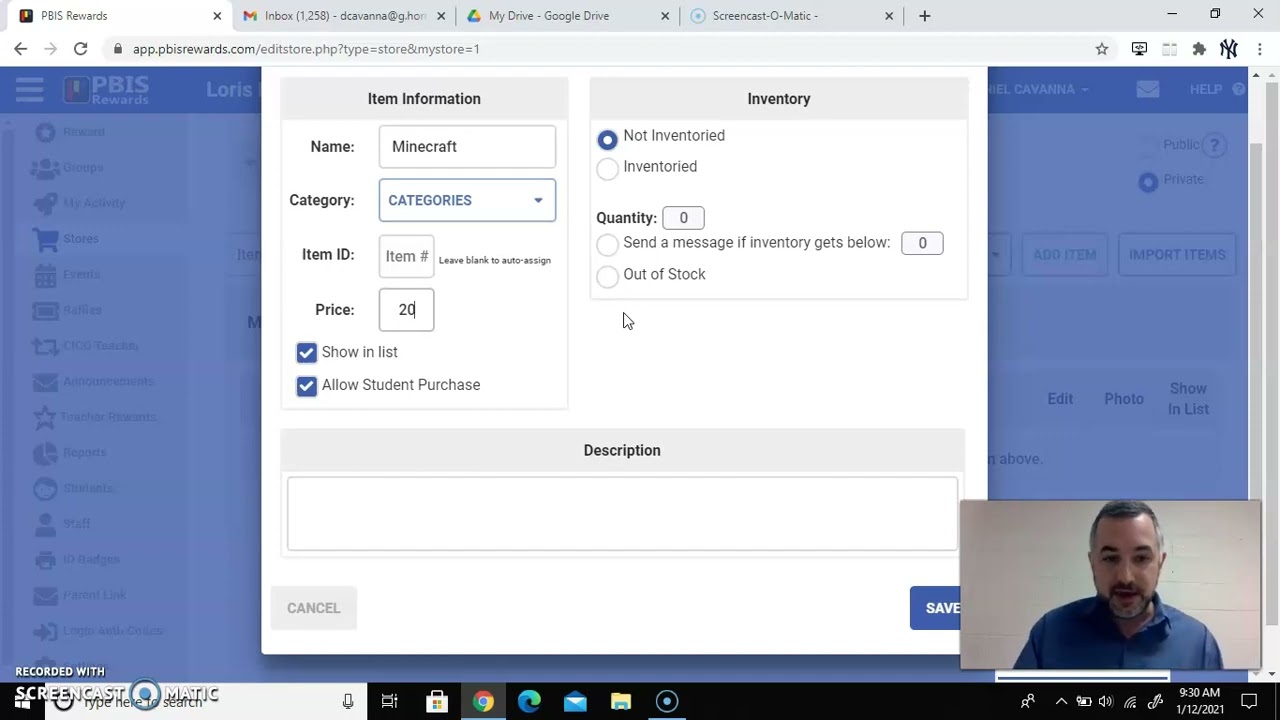
Task: Open the CICO Teacher icon
Action: click(45, 346)
